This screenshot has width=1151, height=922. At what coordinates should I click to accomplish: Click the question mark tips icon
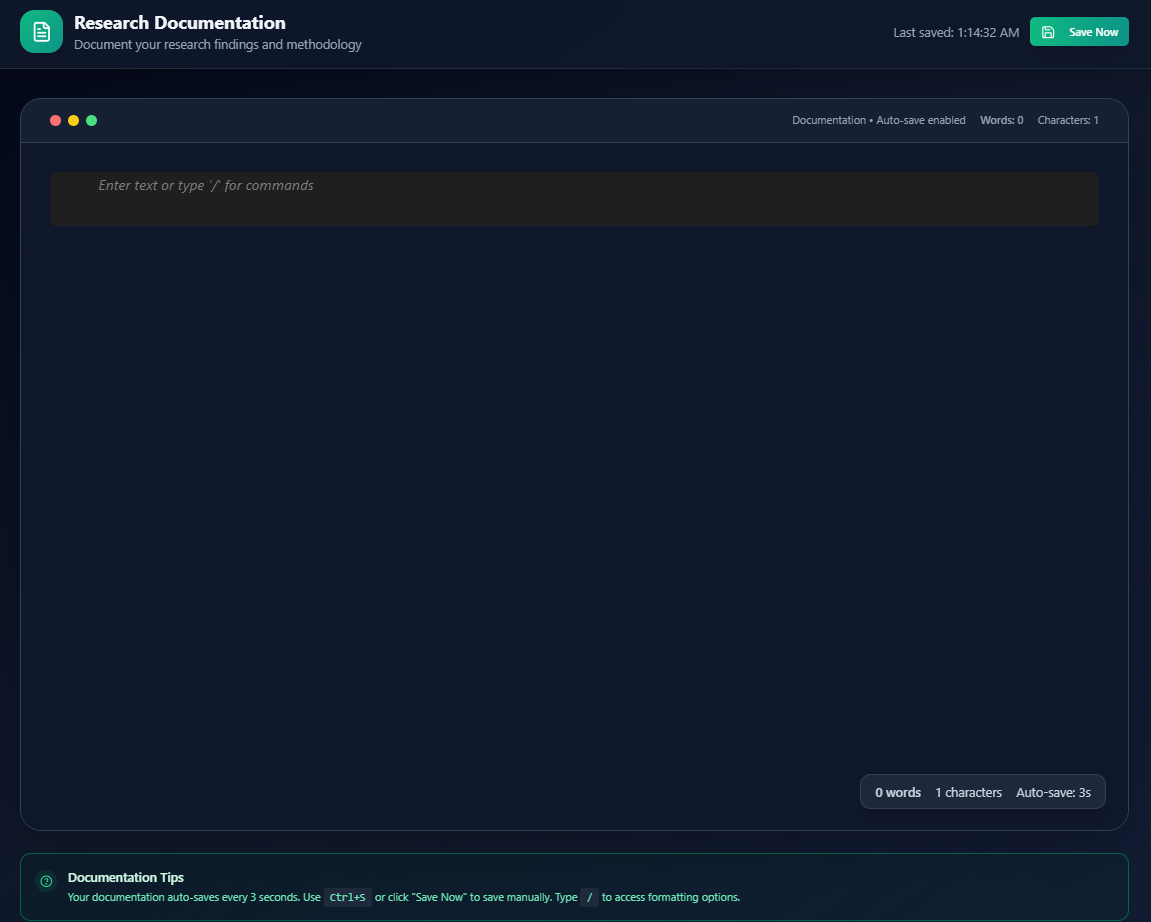coord(46,881)
